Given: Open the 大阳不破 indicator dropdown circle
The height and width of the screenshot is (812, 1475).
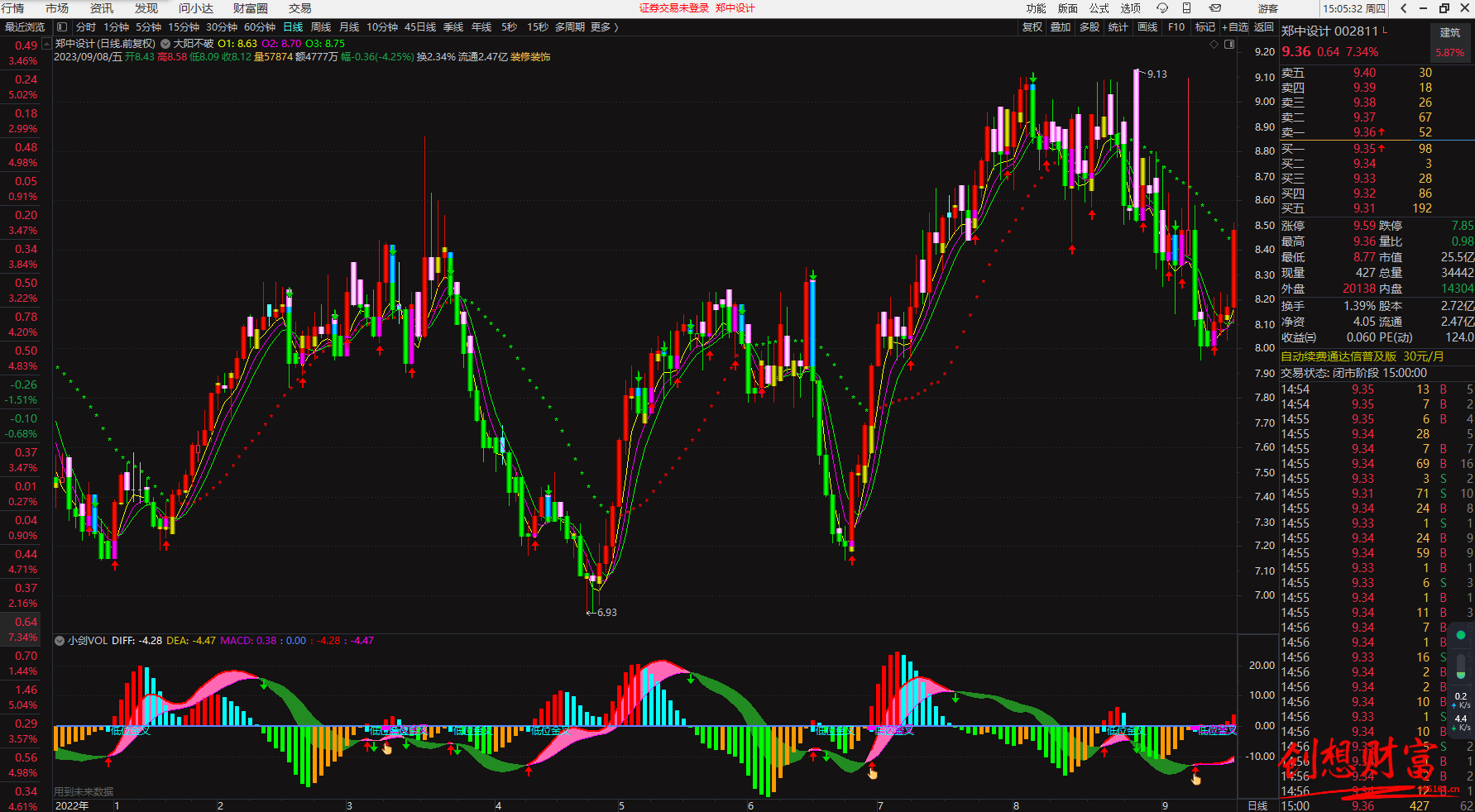Looking at the screenshot, I should (x=165, y=44).
